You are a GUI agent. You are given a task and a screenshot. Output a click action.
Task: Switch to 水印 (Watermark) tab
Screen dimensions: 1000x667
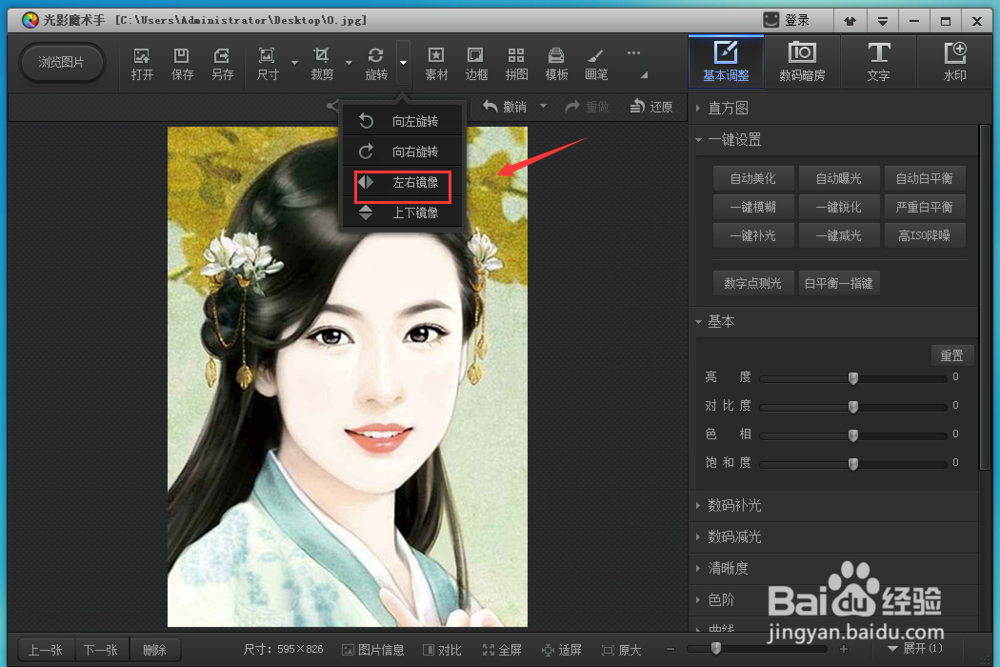click(955, 61)
